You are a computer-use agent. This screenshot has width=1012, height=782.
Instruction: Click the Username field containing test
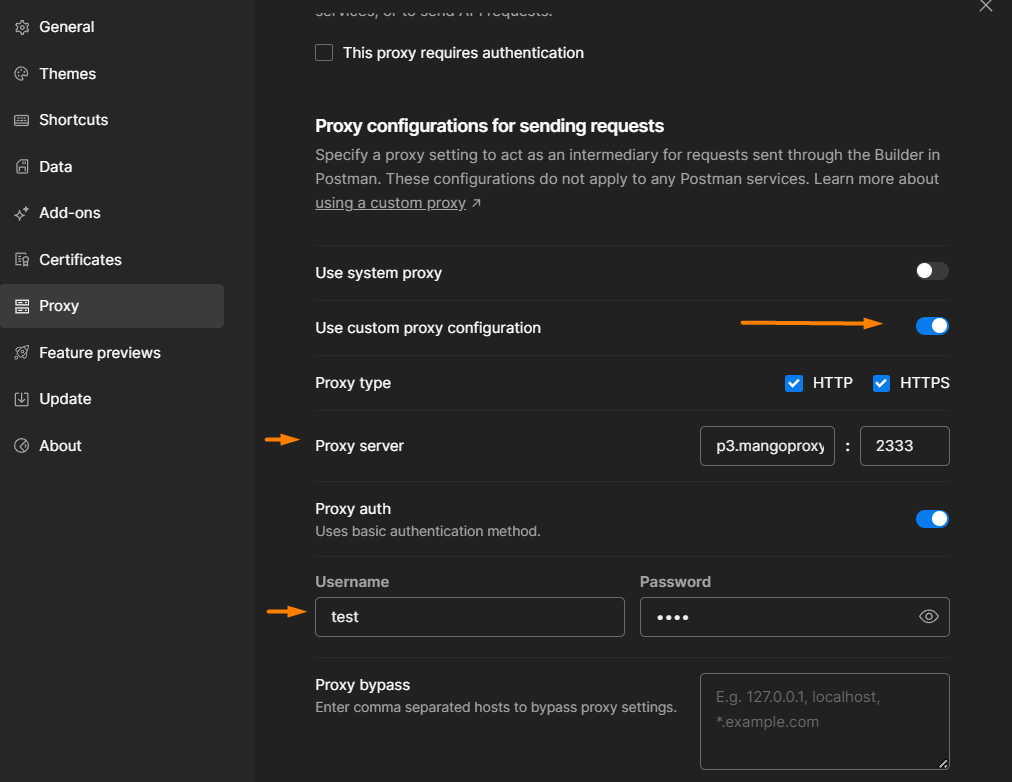[469, 617]
